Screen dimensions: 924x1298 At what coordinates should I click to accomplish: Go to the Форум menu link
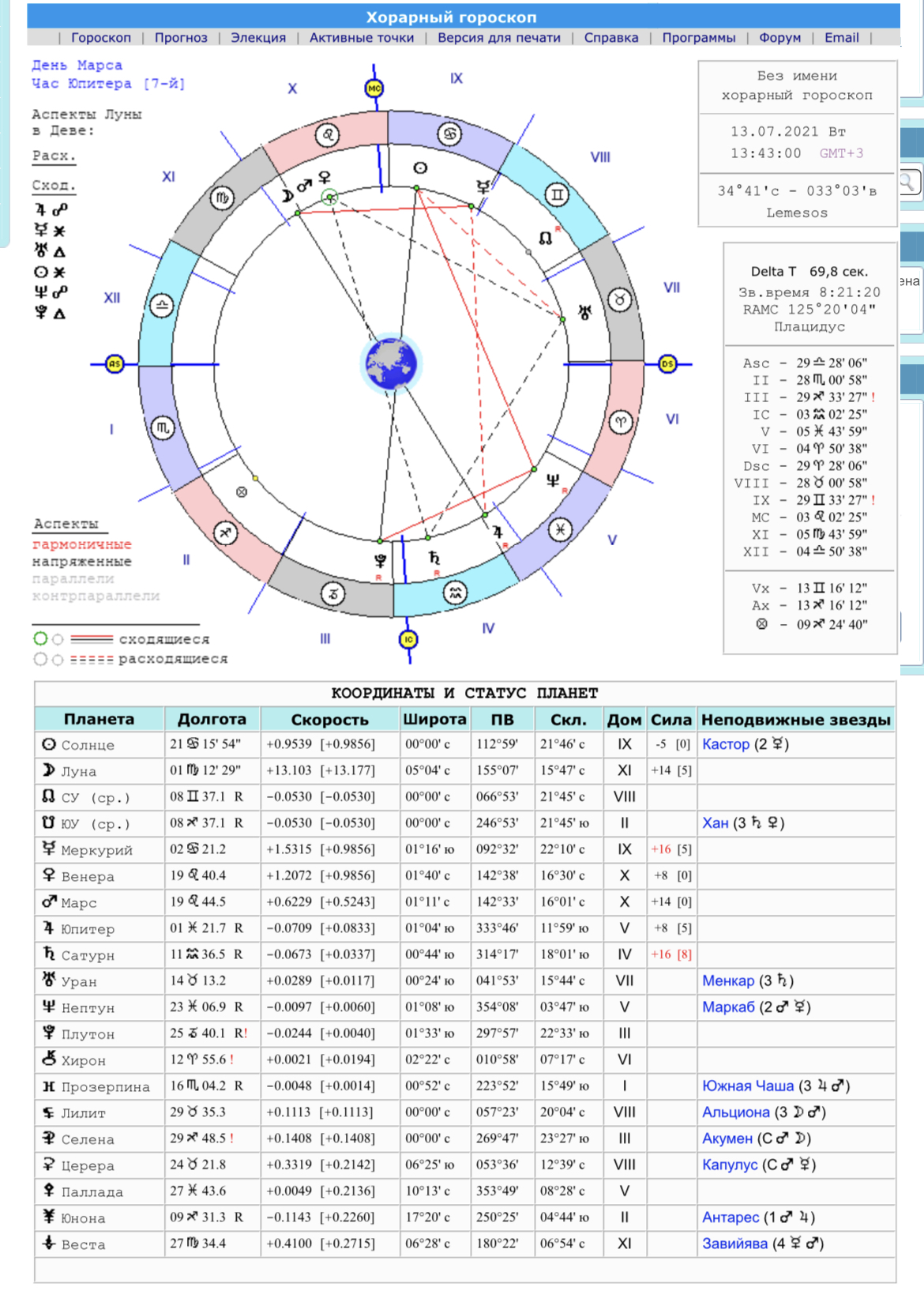[x=780, y=37]
